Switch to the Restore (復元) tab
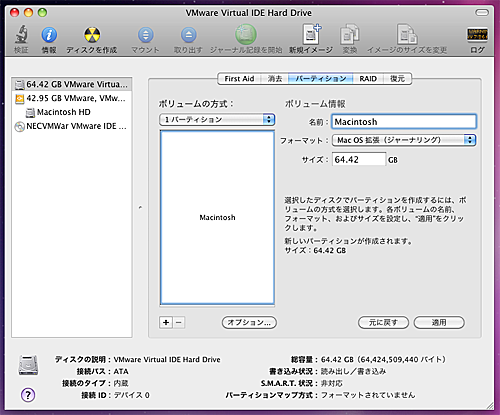This screenshot has width=500, height=415. tap(397, 79)
